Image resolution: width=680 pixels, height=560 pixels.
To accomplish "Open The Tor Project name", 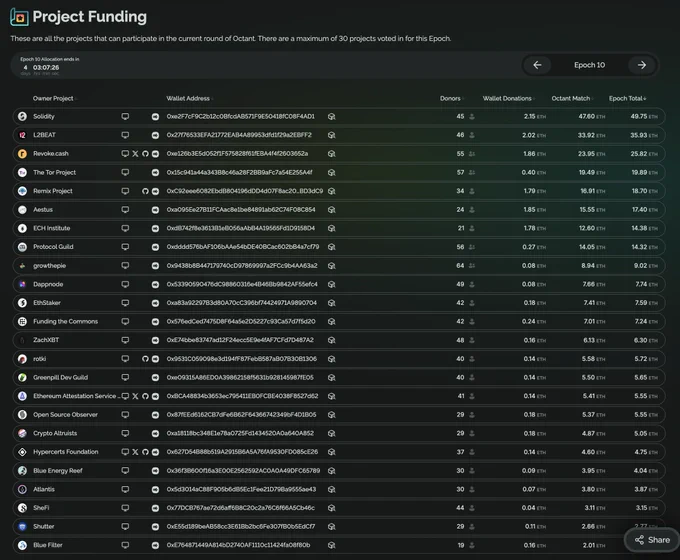I will 54,172.
